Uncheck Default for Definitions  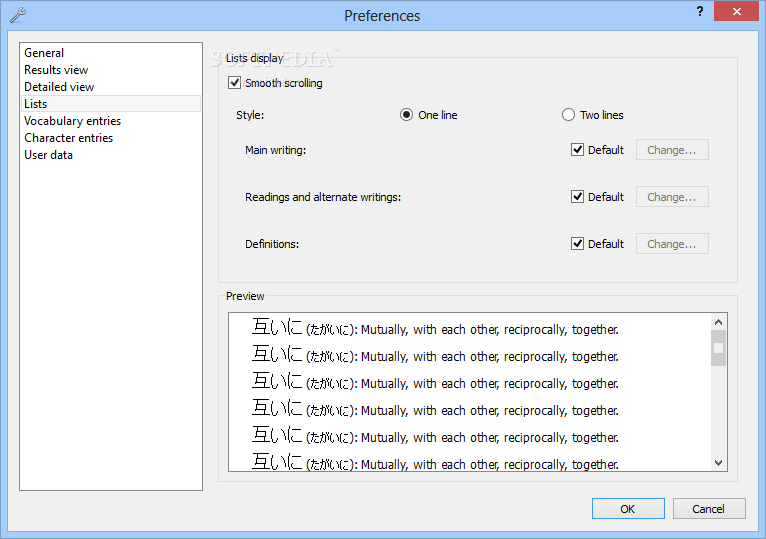coord(577,243)
